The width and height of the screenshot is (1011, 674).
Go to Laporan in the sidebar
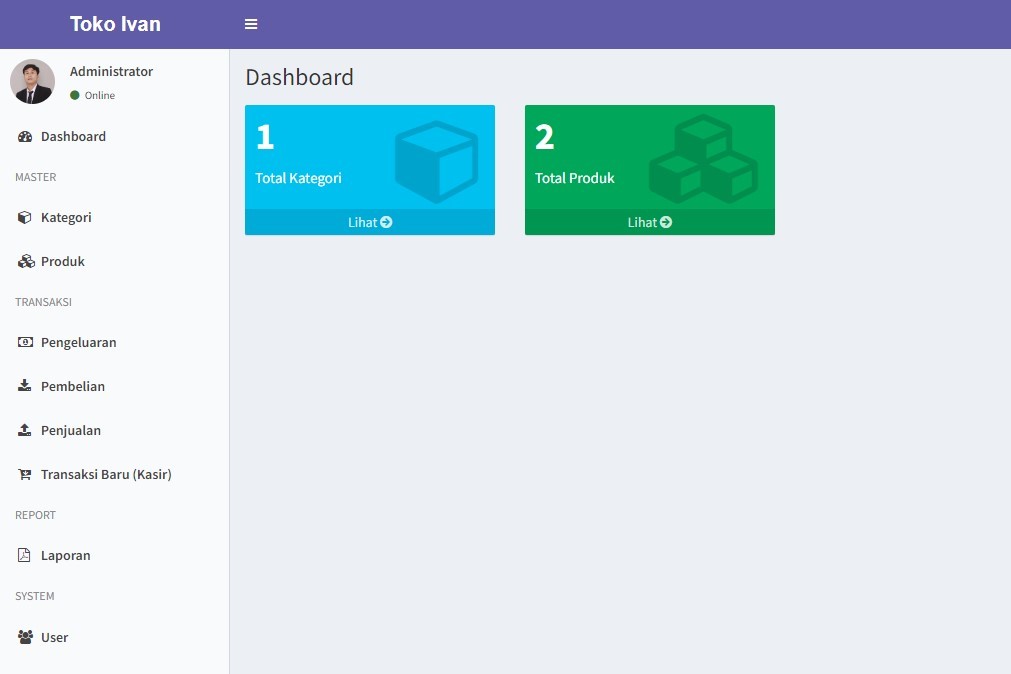point(66,556)
